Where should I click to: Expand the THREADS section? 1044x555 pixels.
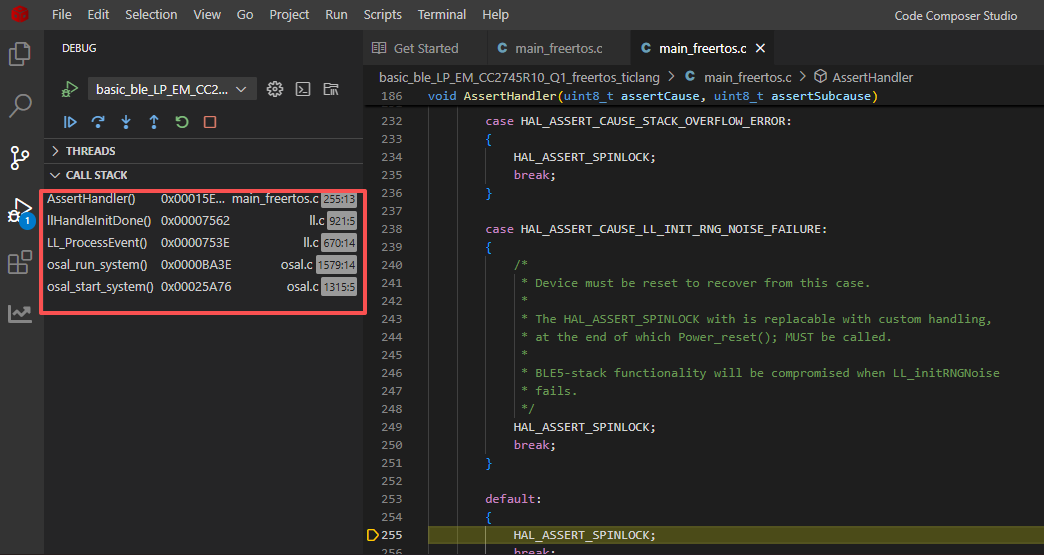point(90,151)
